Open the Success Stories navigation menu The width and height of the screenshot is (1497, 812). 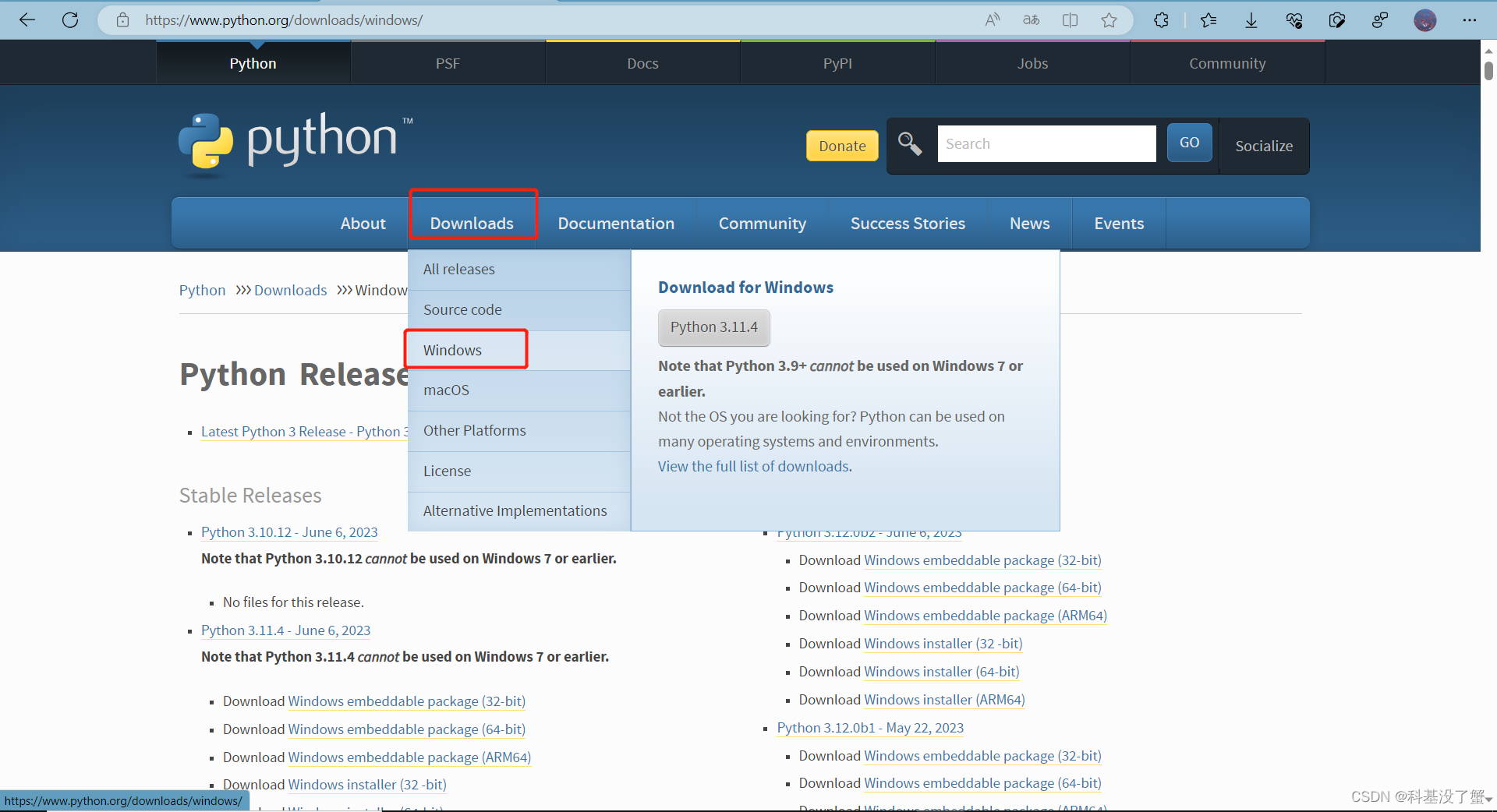(x=908, y=224)
